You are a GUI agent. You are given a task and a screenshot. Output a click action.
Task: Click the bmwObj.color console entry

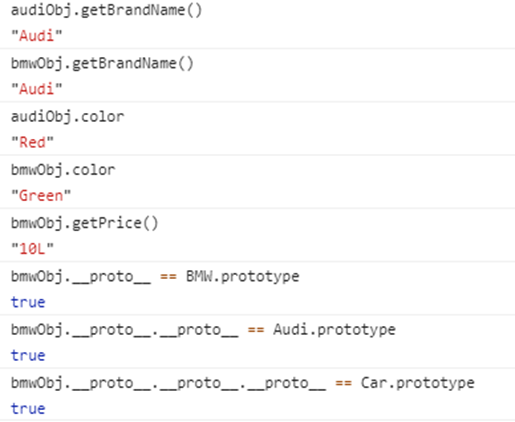click(63, 170)
